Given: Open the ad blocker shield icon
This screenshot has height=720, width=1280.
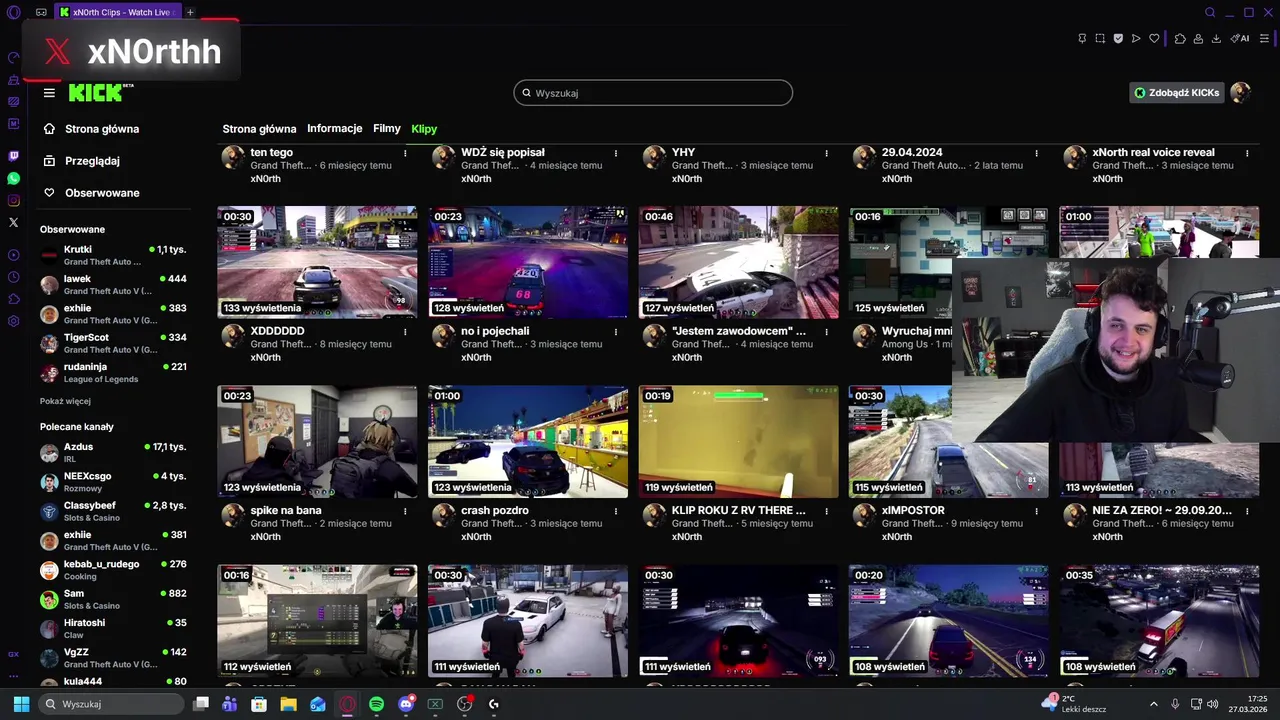Looking at the screenshot, I should pyautogui.click(x=1118, y=39).
